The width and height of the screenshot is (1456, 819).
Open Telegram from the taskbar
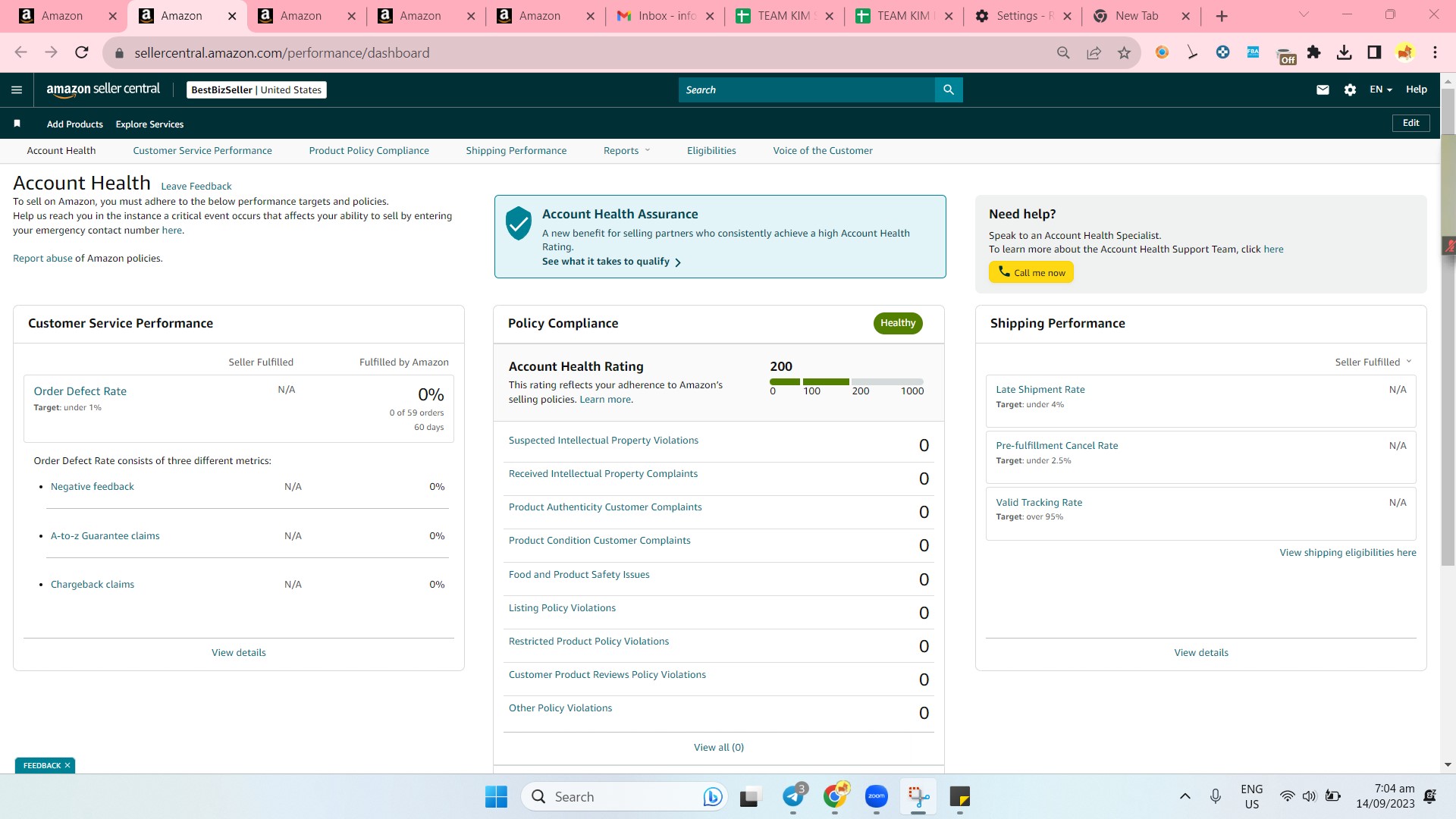tap(793, 796)
